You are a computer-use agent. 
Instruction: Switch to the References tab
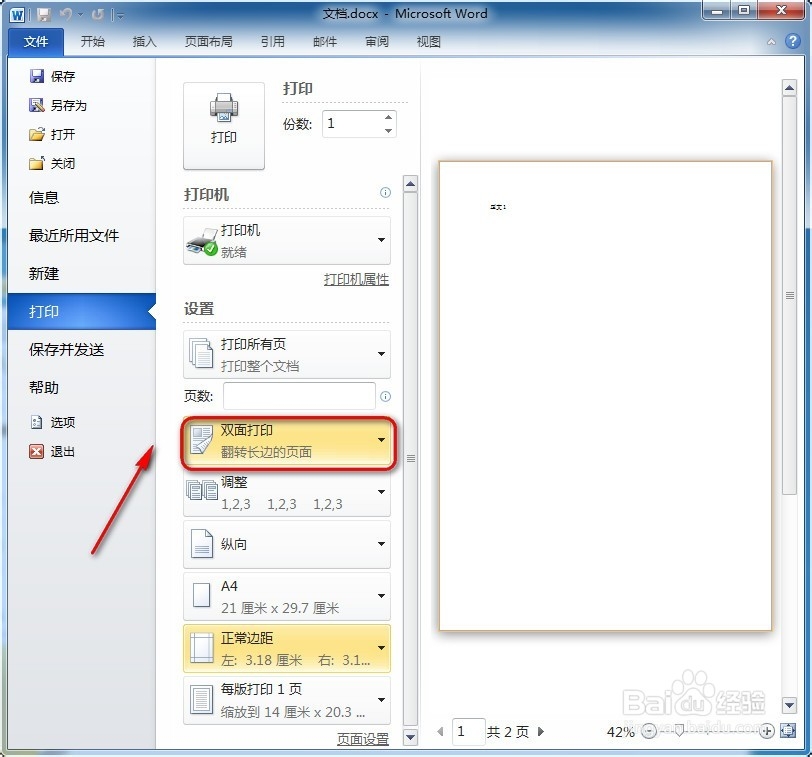coord(272,41)
